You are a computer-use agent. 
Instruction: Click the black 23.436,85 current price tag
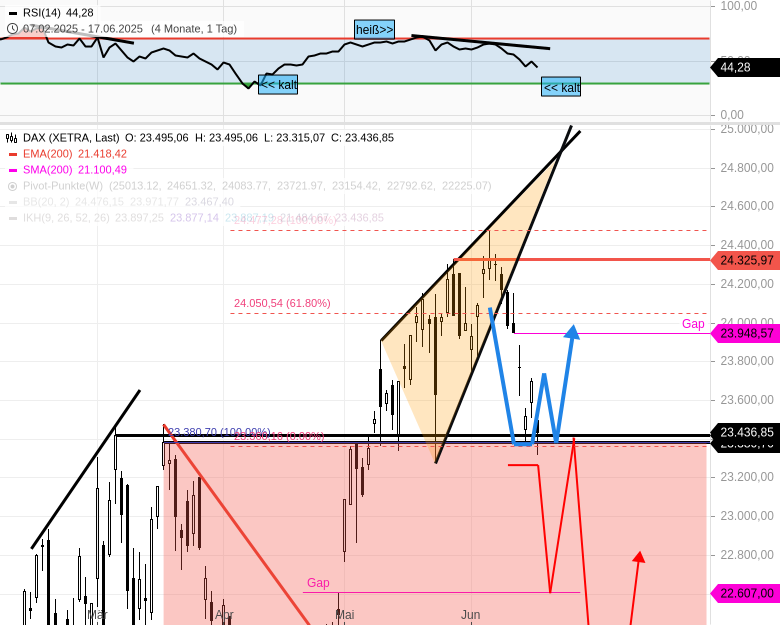(745, 432)
